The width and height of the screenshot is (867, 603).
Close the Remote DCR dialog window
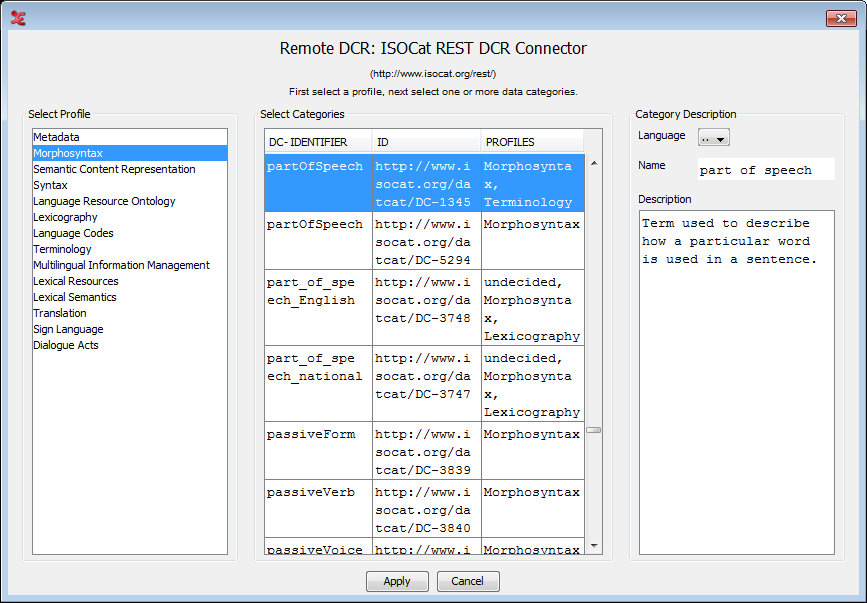click(841, 18)
